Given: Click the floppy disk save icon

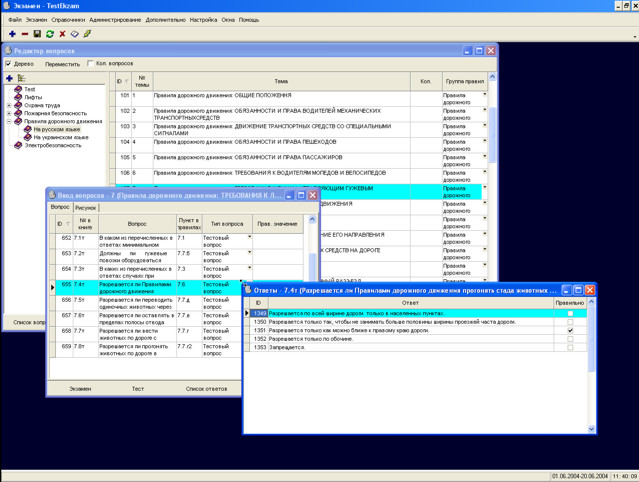Looking at the screenshot, I should (37, 34).
